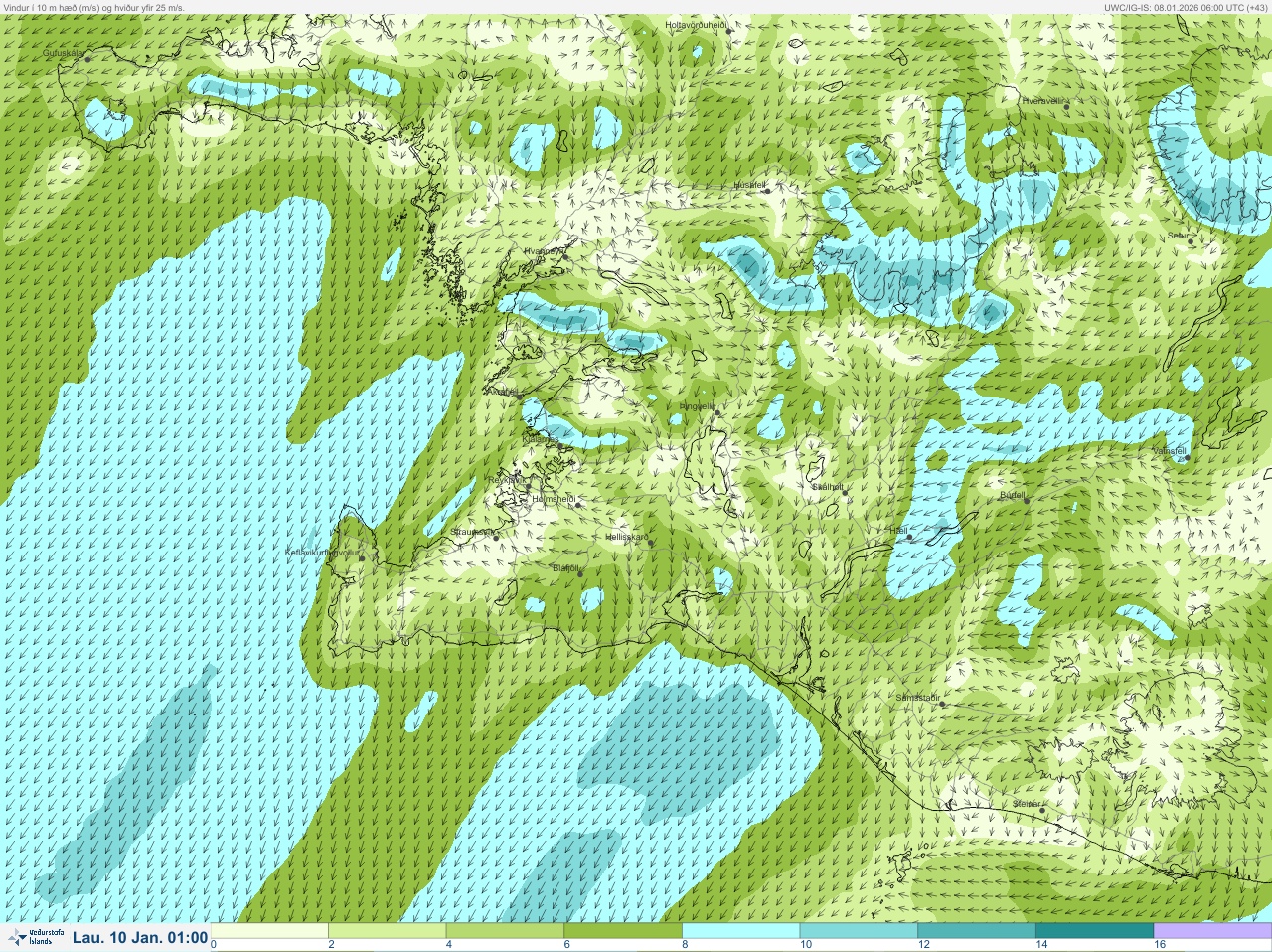Click the Gufuskálar station label
This screenshot has width=1272, height=952.
[63, 53]
